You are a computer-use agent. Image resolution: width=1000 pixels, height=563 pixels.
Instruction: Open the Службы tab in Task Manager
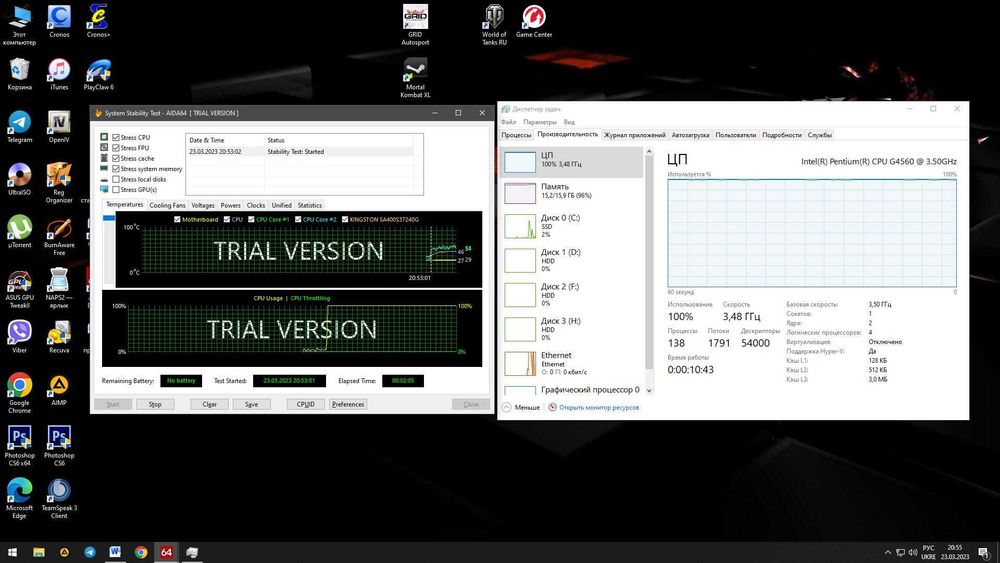click(x=820, y=135)
